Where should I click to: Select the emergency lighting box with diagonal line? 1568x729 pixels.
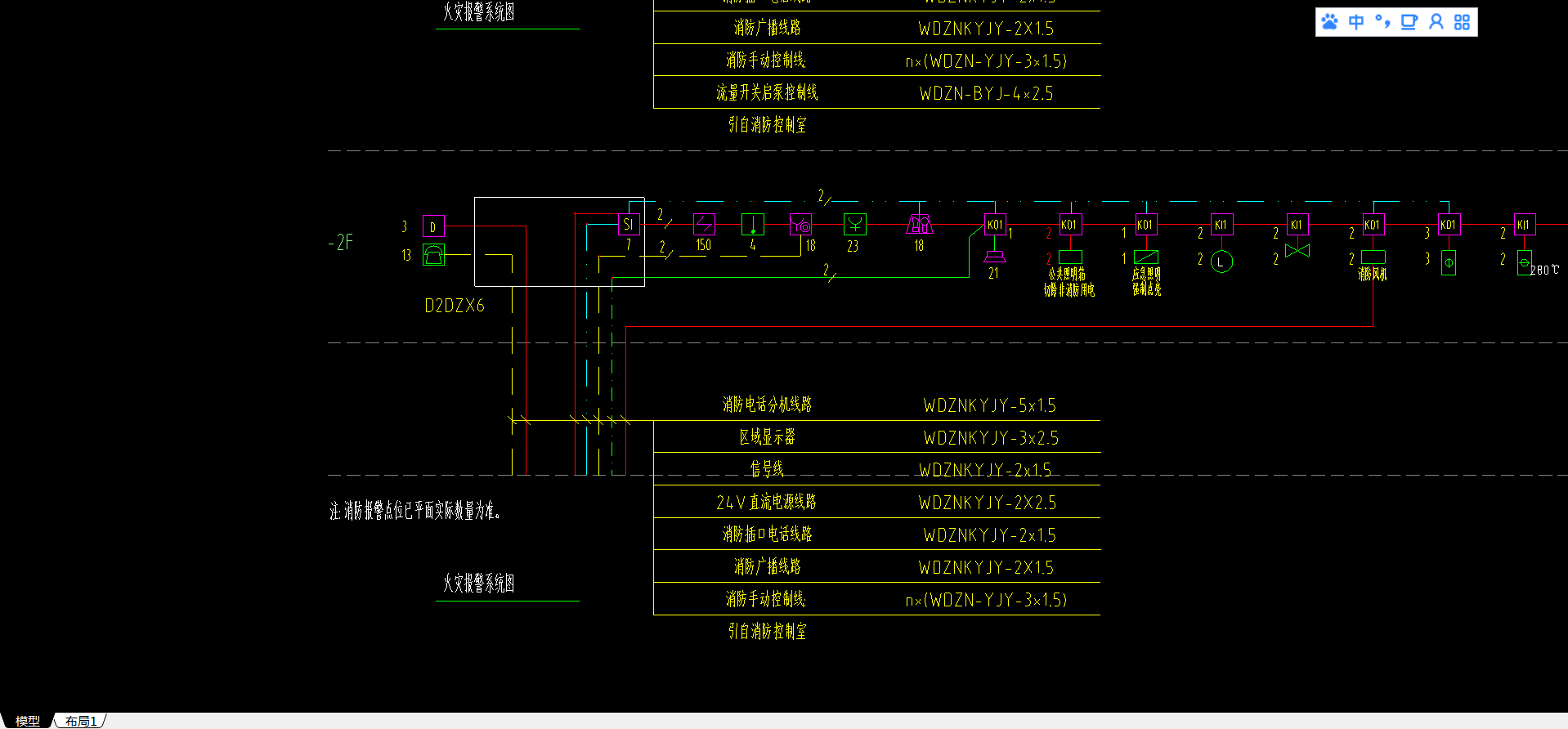tap(1146, 257)
